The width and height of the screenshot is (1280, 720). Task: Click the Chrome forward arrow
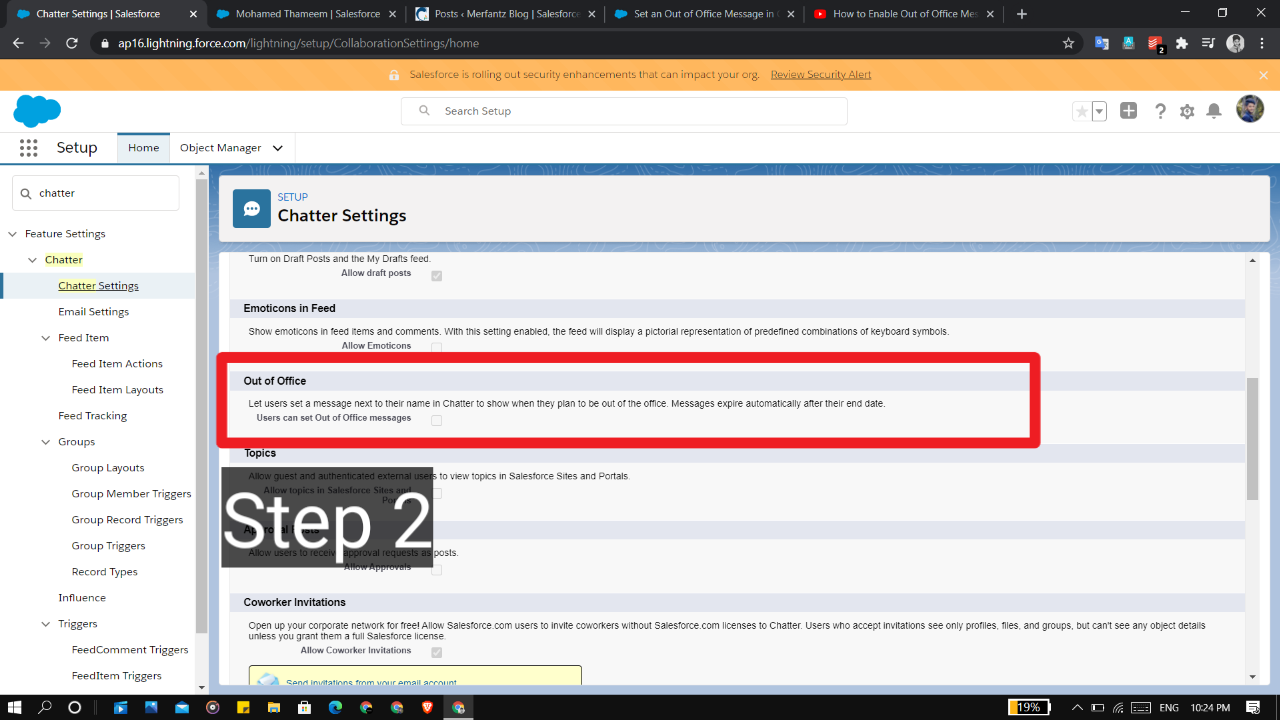click(45, 43)
